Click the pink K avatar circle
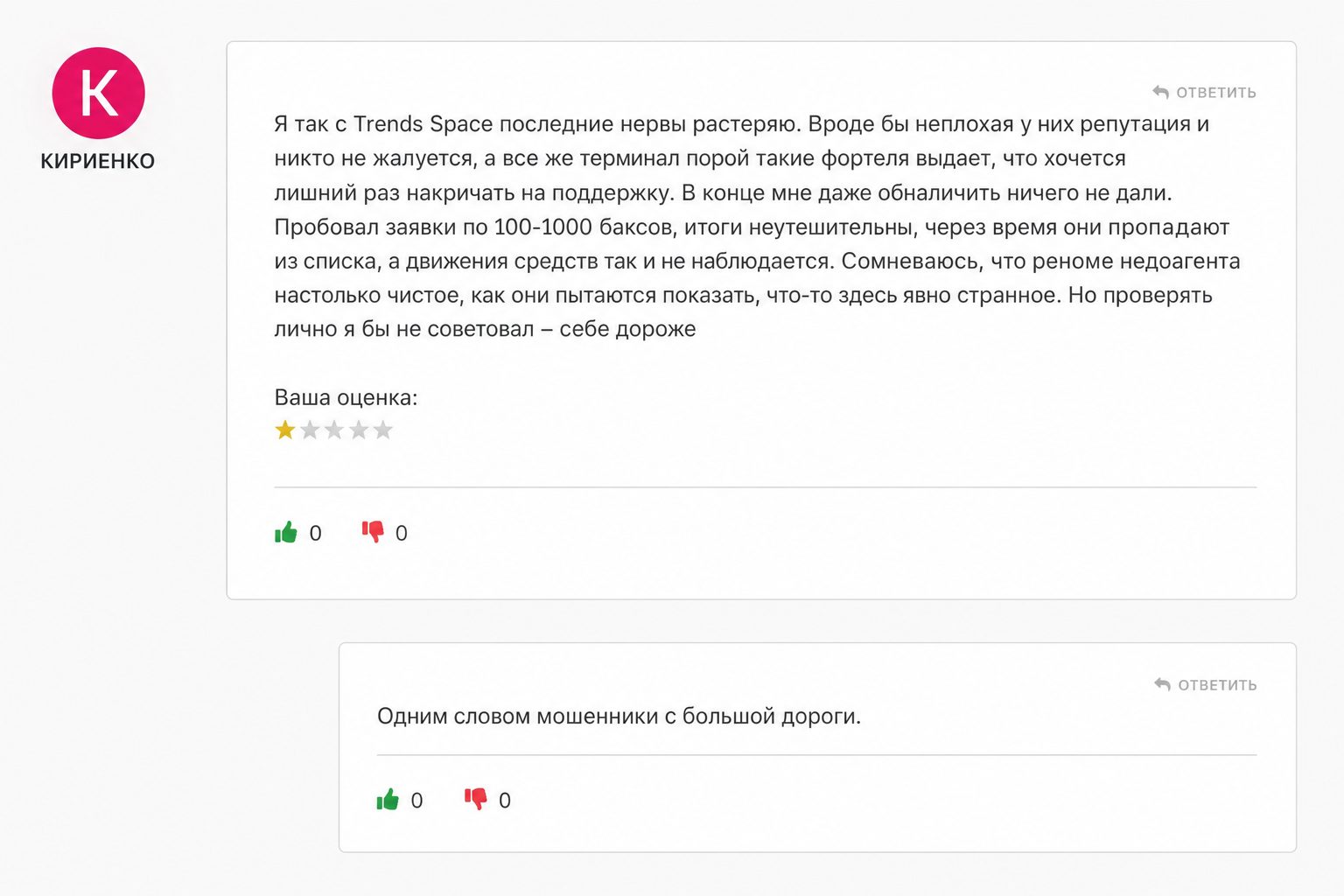The image size is (1344, 896). point(98,93)
